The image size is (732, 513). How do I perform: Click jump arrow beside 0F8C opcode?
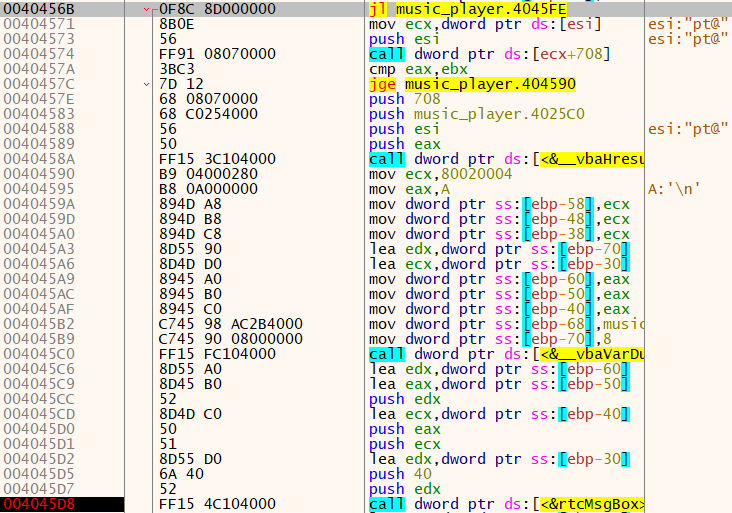(x=146, y=9)
